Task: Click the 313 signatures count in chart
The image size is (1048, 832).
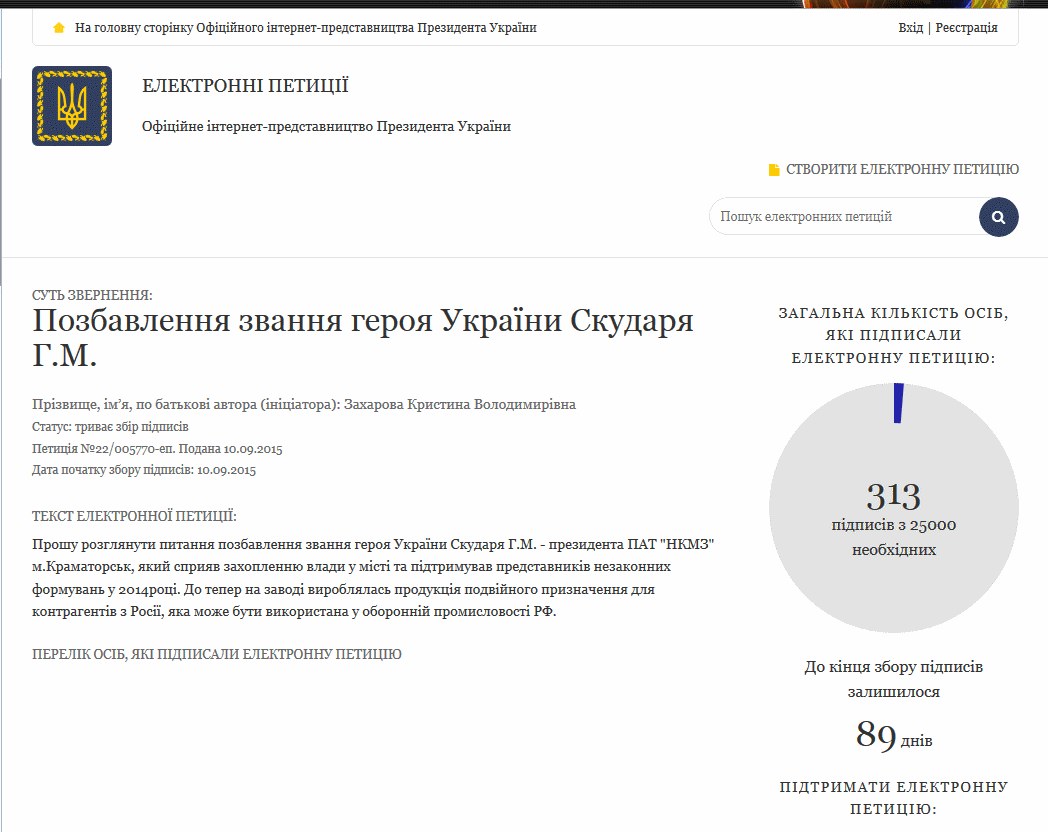Action: [893, 496]
